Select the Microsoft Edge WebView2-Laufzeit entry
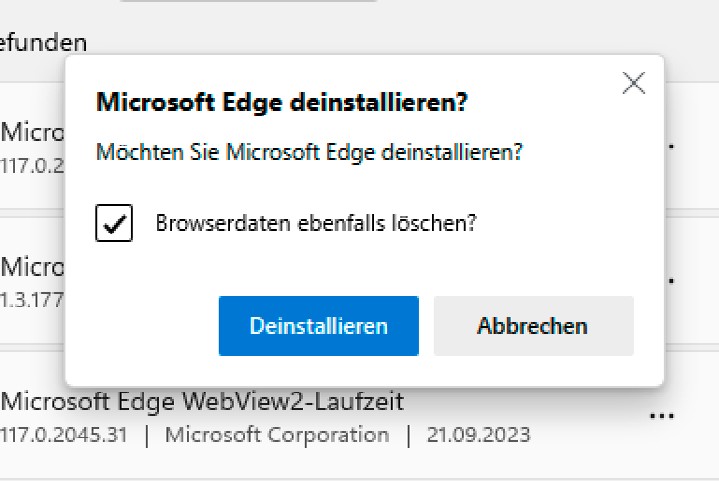 203,402
